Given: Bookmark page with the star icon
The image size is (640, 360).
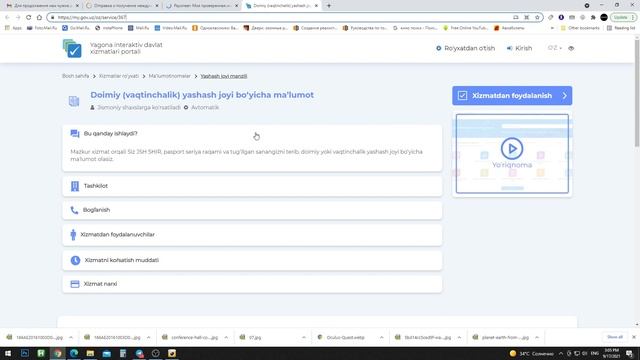Looking at the screenshot, I should pos(537,17).
